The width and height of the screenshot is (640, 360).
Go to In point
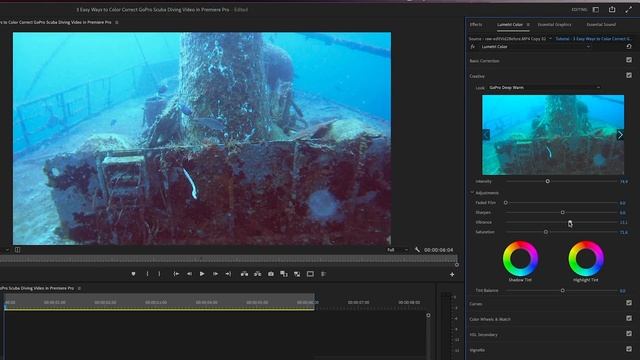(x=176, y=274)
